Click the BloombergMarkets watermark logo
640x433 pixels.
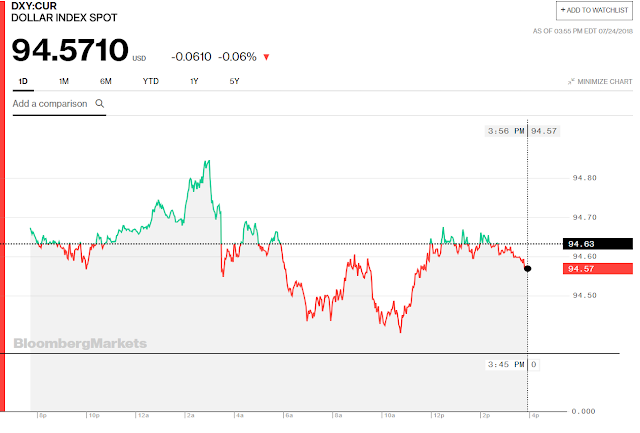click(x=80, y=343)
